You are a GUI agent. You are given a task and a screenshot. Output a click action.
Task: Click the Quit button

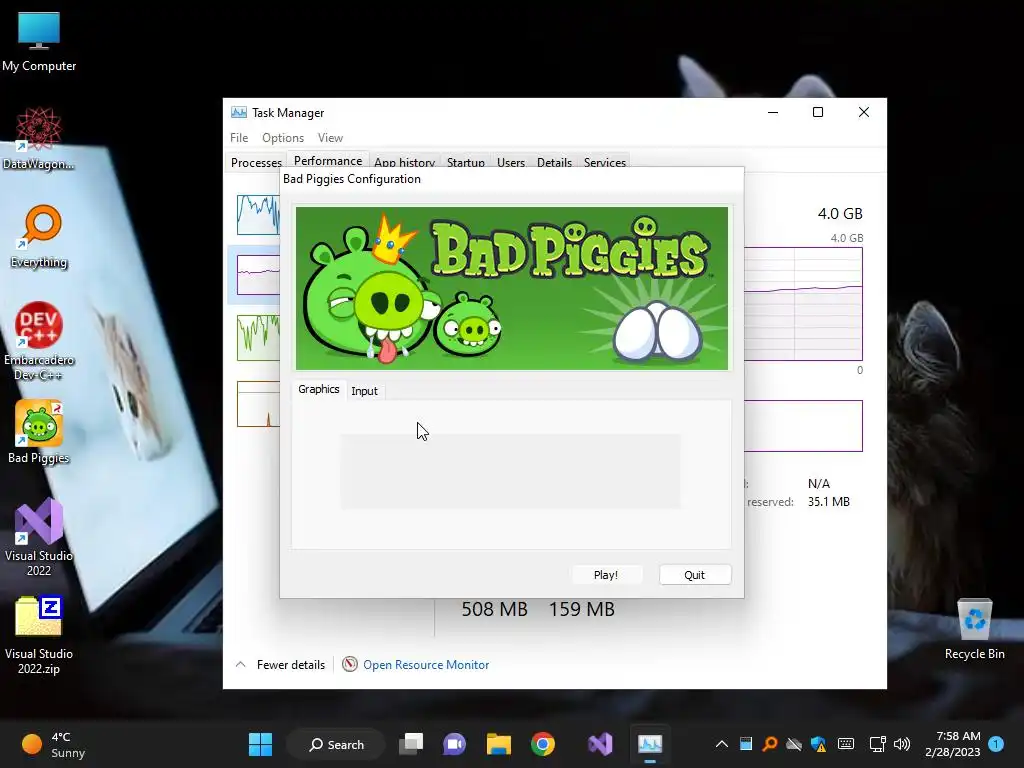tap(695, 575)
